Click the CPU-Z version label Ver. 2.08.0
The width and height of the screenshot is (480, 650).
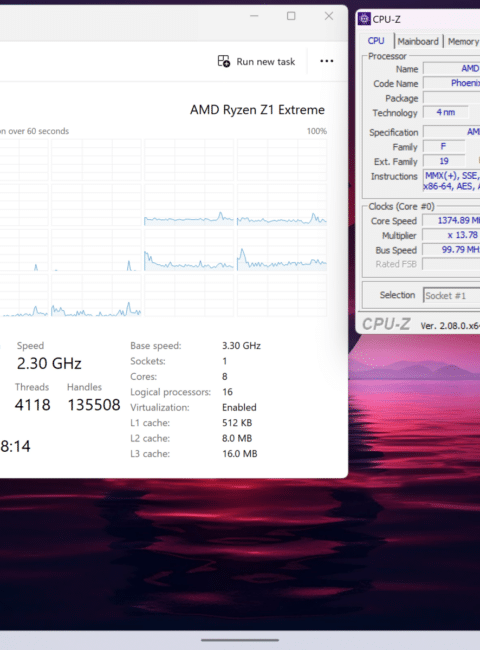point(450,326)
